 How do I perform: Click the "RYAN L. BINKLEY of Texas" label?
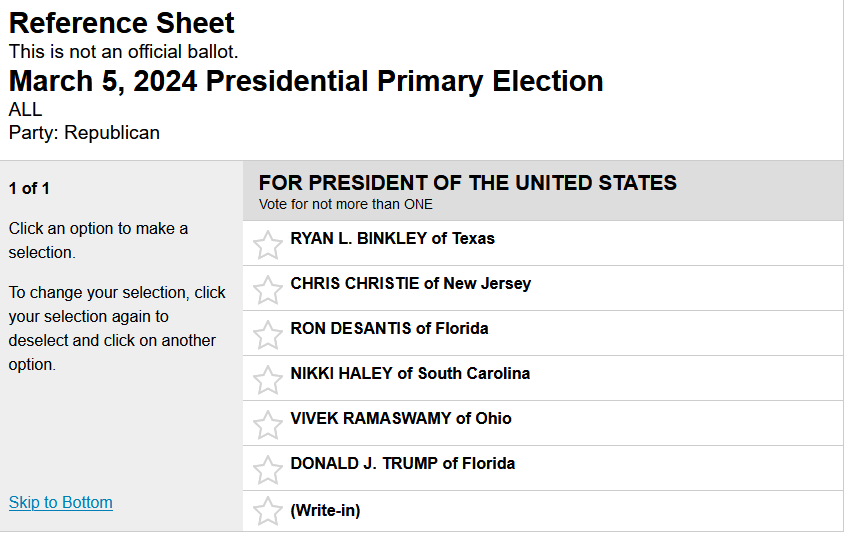tap(392, 238)
